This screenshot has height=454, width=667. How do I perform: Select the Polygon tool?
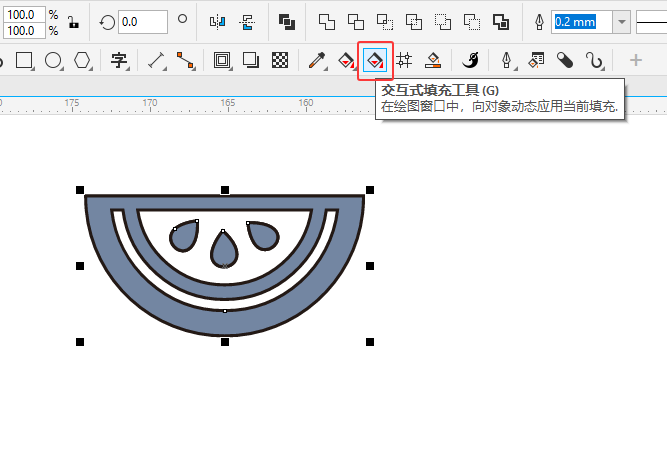83,60
